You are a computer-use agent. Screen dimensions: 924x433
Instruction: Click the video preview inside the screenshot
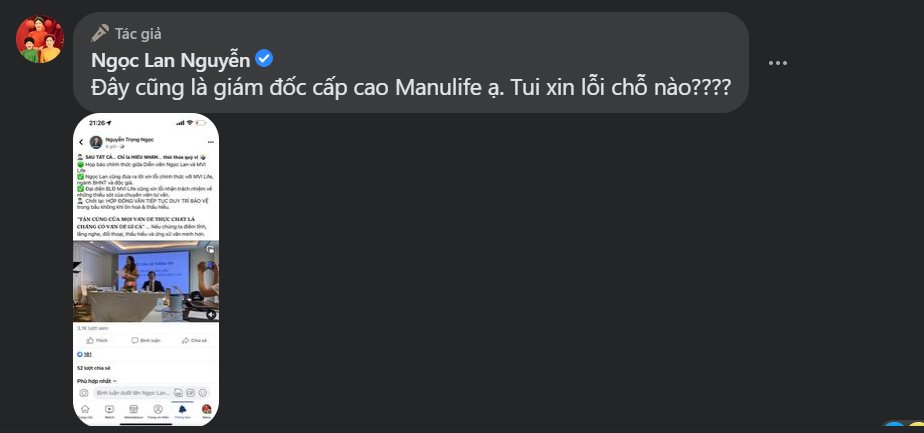[x=146, y=281]
